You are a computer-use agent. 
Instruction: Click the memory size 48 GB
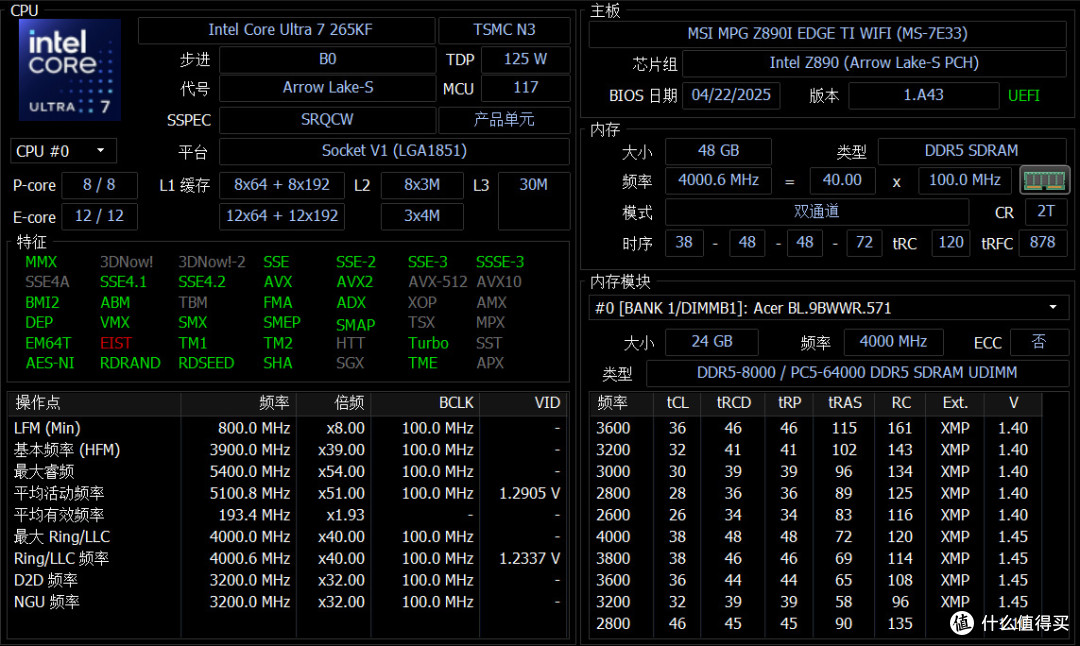(718, 151)
